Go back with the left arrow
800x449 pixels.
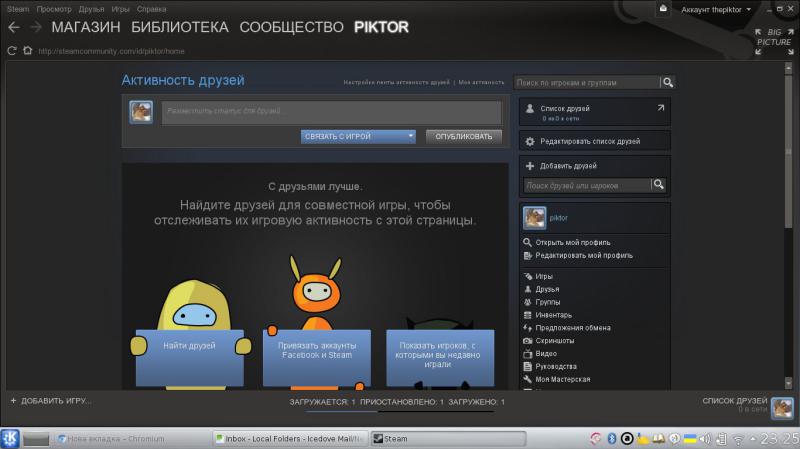(x=14, y=27)
